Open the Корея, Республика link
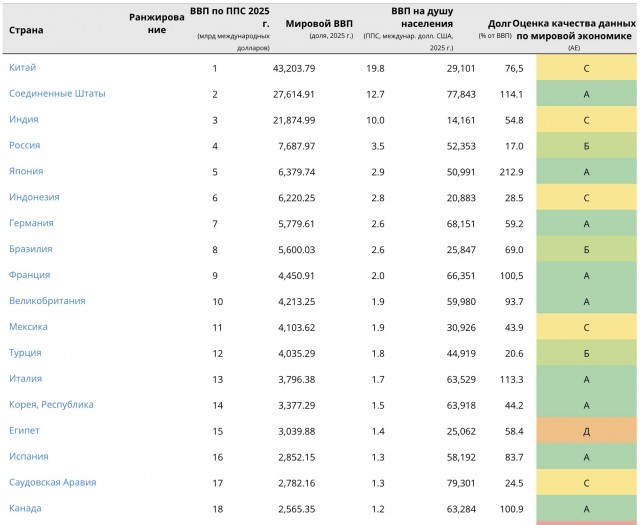 tap(51, 405)
